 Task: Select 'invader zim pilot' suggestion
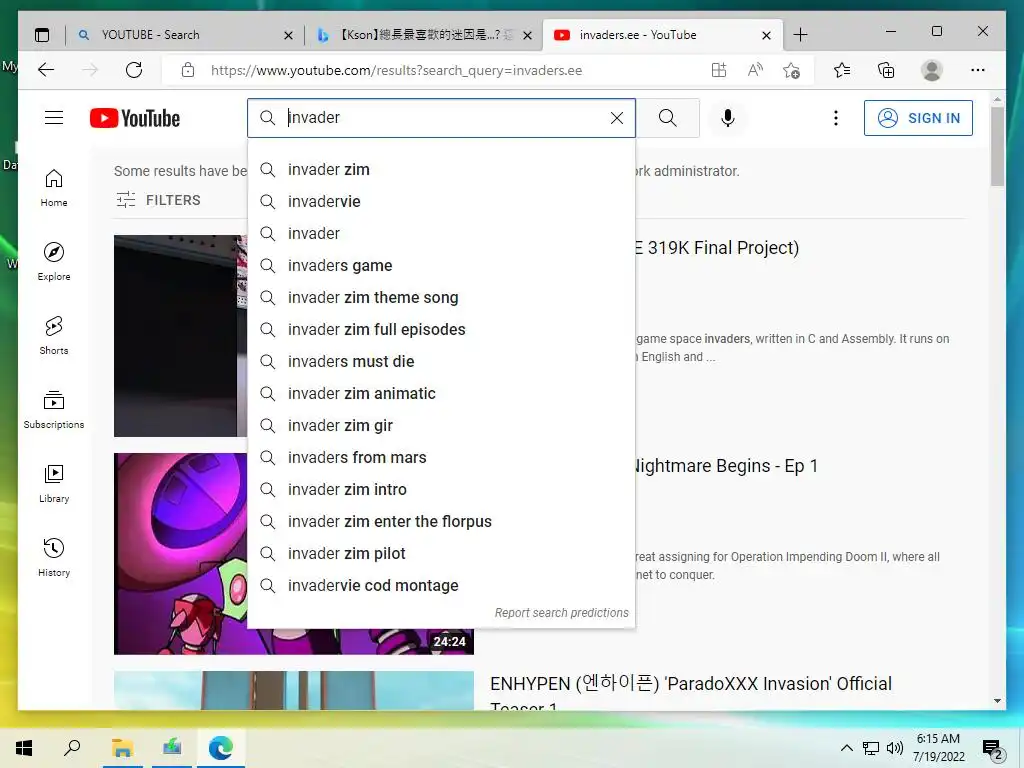441,554
